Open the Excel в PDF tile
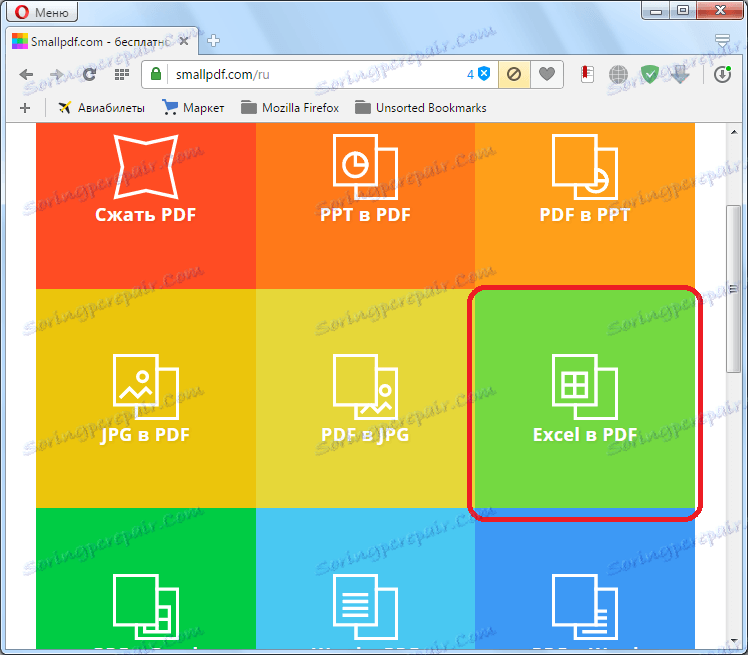 [585, 398]
